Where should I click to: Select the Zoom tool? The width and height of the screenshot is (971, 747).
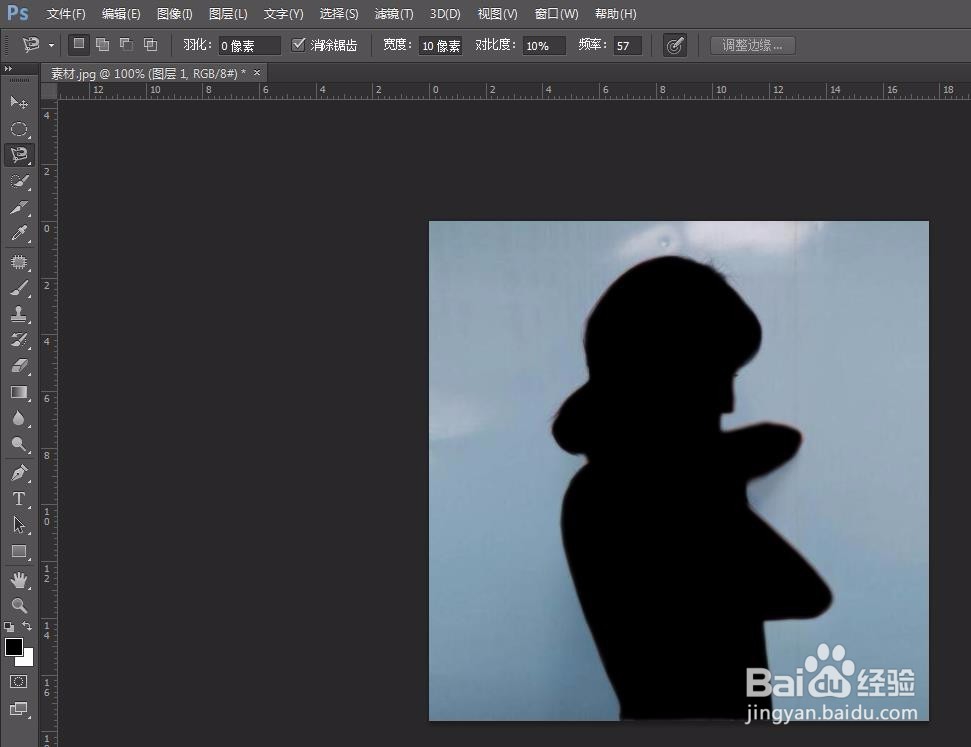click(19, 605)
